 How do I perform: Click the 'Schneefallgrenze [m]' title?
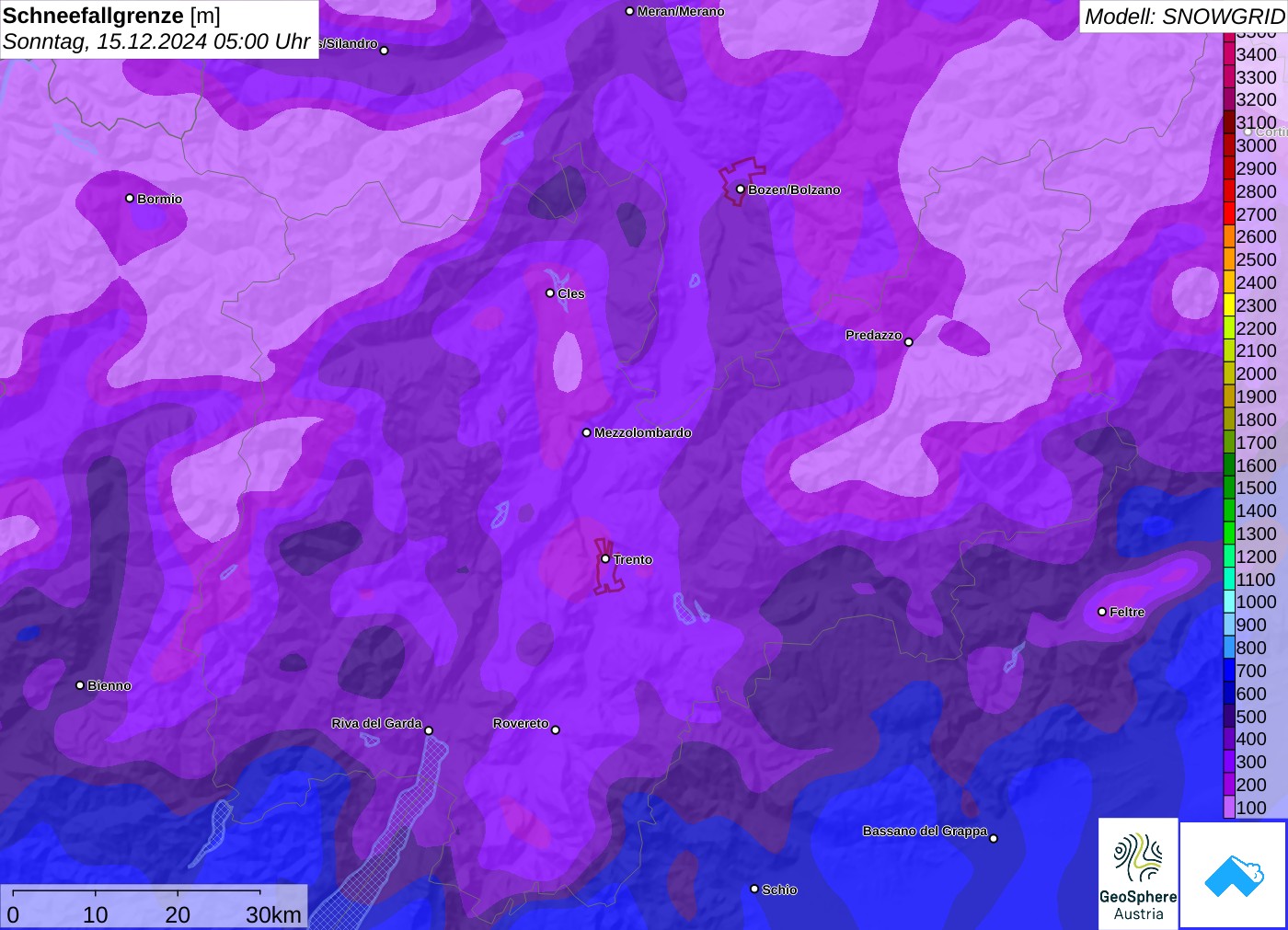111,16
